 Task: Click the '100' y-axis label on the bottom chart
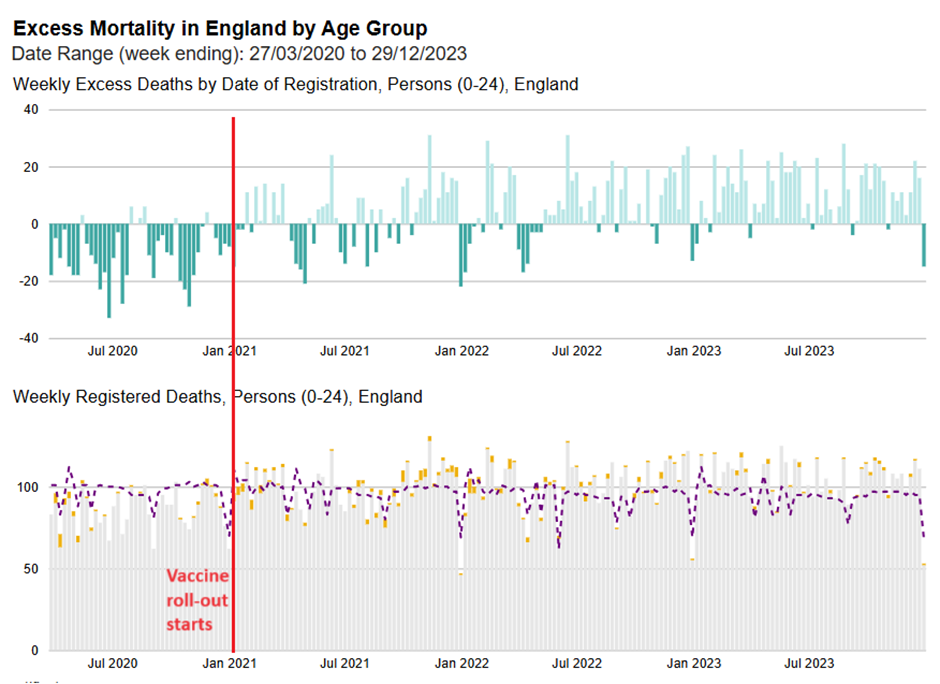pyautogui.click(x=26, y=488)
